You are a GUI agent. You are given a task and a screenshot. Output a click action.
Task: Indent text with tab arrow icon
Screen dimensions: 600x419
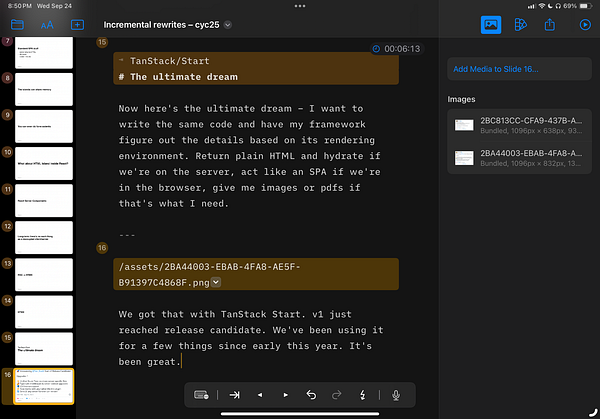point(235,395)
